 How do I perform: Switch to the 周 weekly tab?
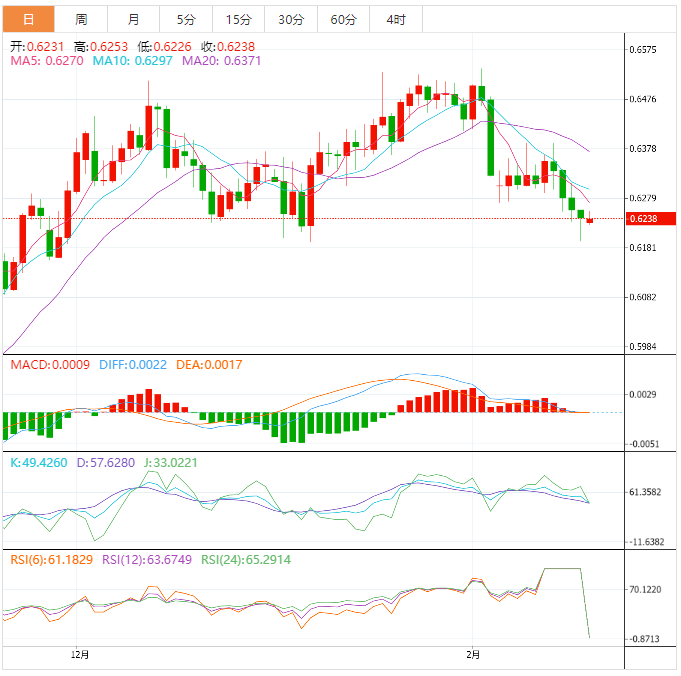tap(81, 19)
